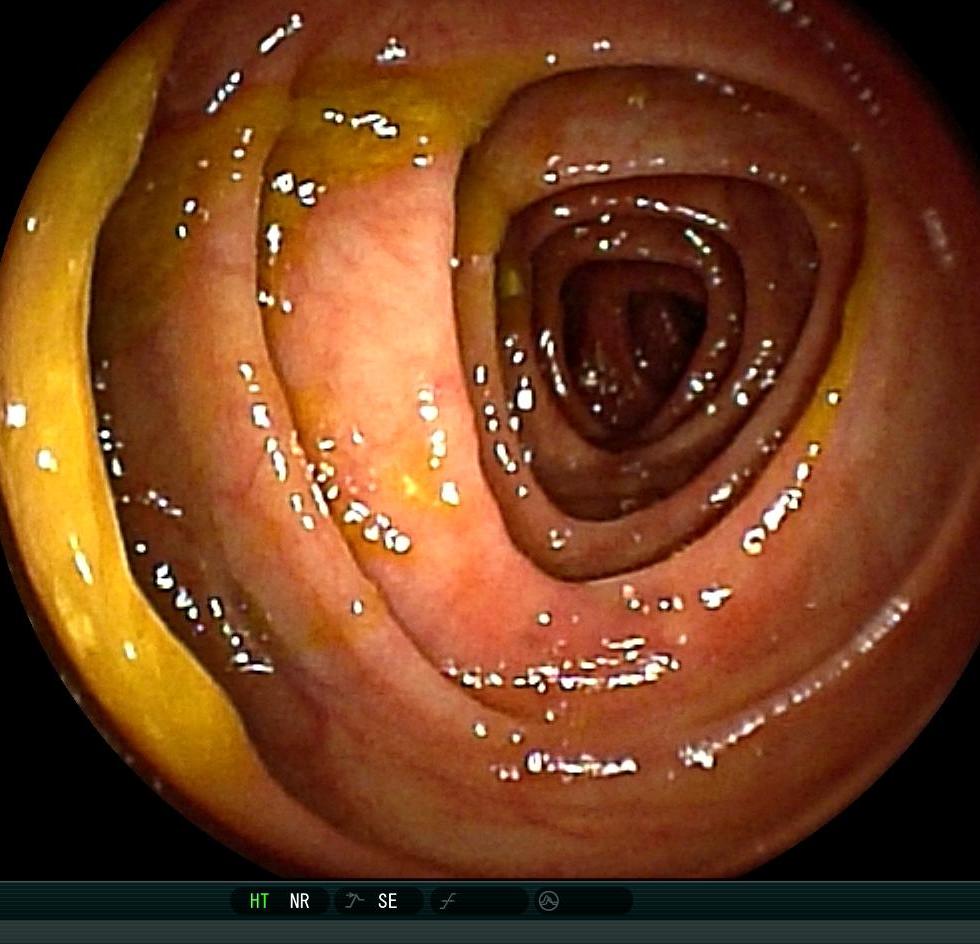The width and height of the screenshot is (980, 944).
Task: Toggle the green HT indicator
Action: coord(259,901)
